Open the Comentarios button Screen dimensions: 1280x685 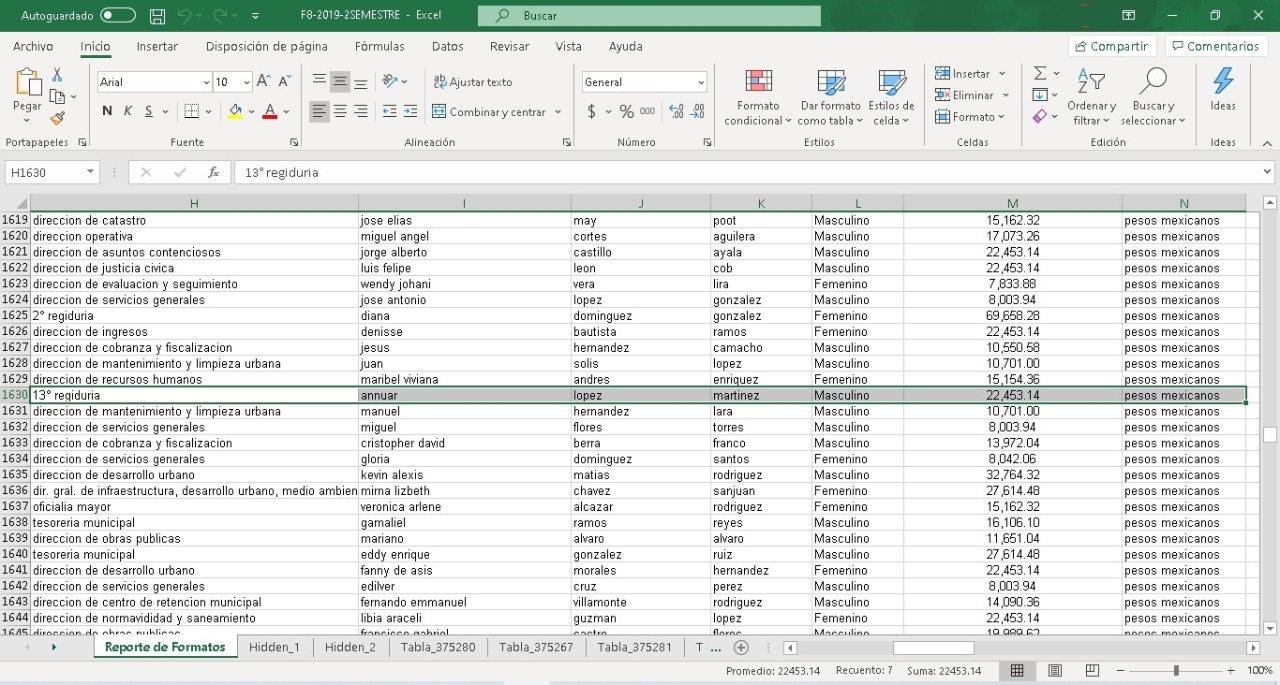[1215, 46]
